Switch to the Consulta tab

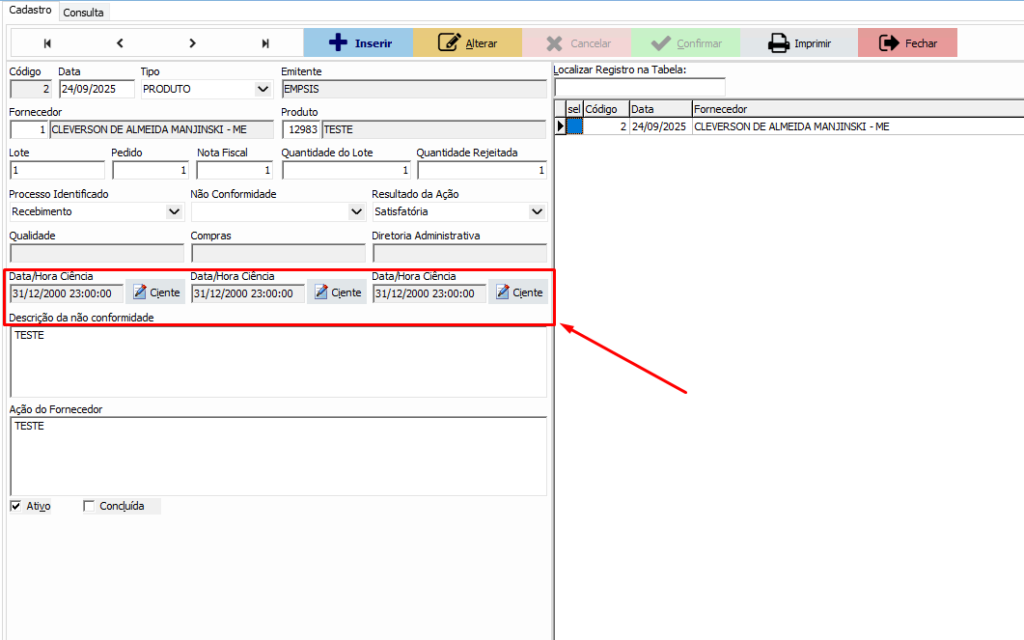[83, 13]
